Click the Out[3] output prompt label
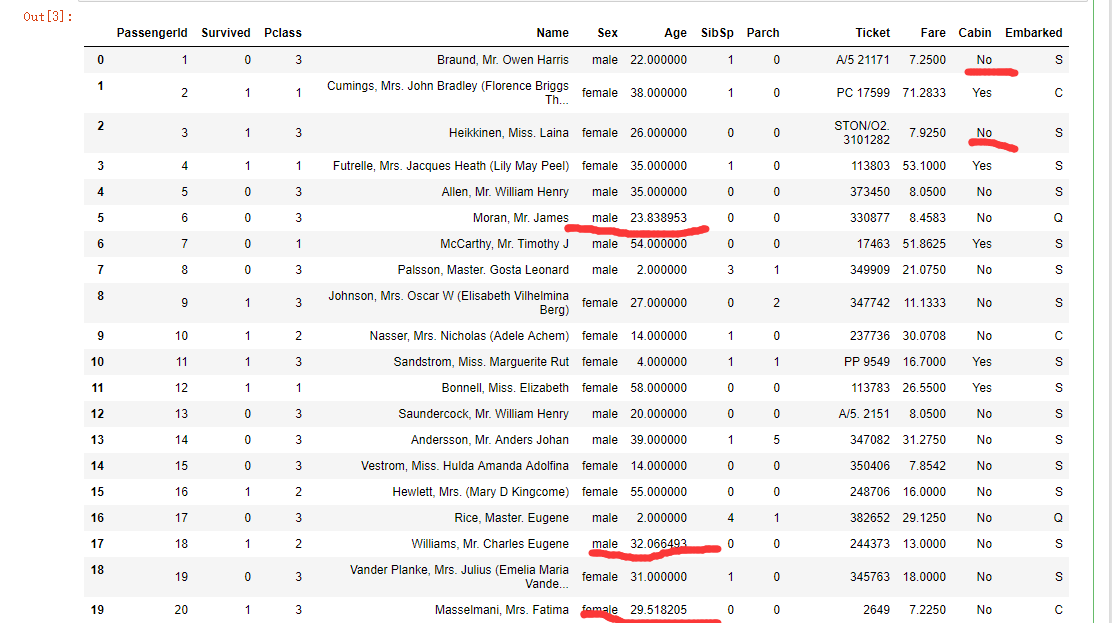Viewport: 1112px width, 623px height. 48,16
